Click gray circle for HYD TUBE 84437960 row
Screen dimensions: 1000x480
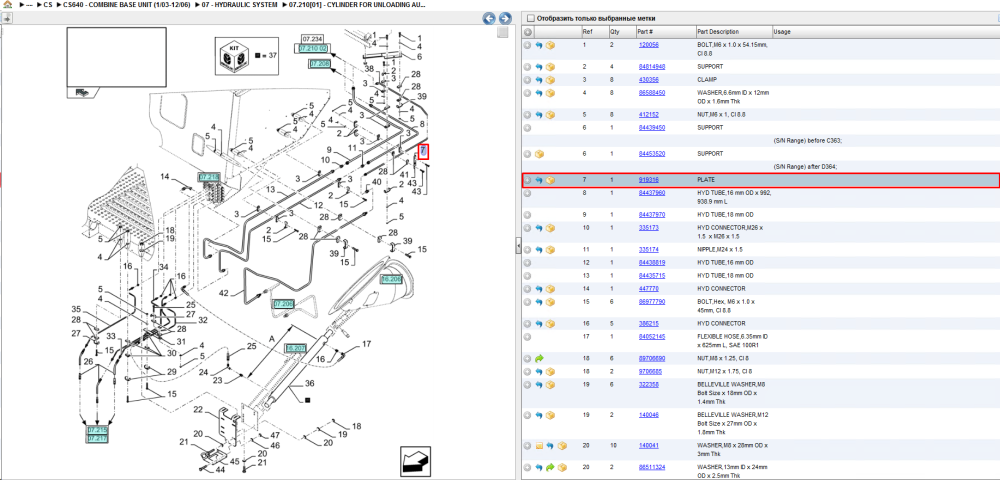(527, 193)
